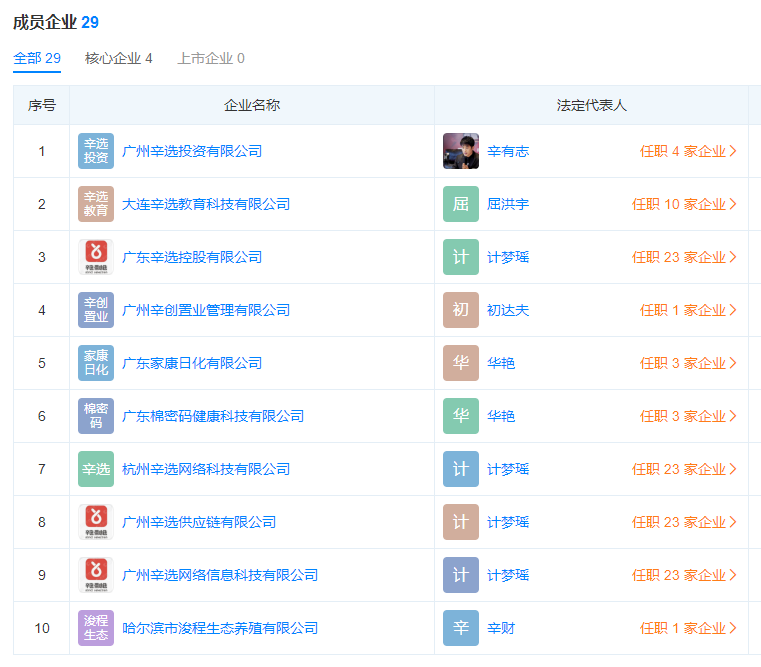Expand 任职 4 家企业 for 辛有志
This screenshot has height=667, width=761.
(688, 151)
